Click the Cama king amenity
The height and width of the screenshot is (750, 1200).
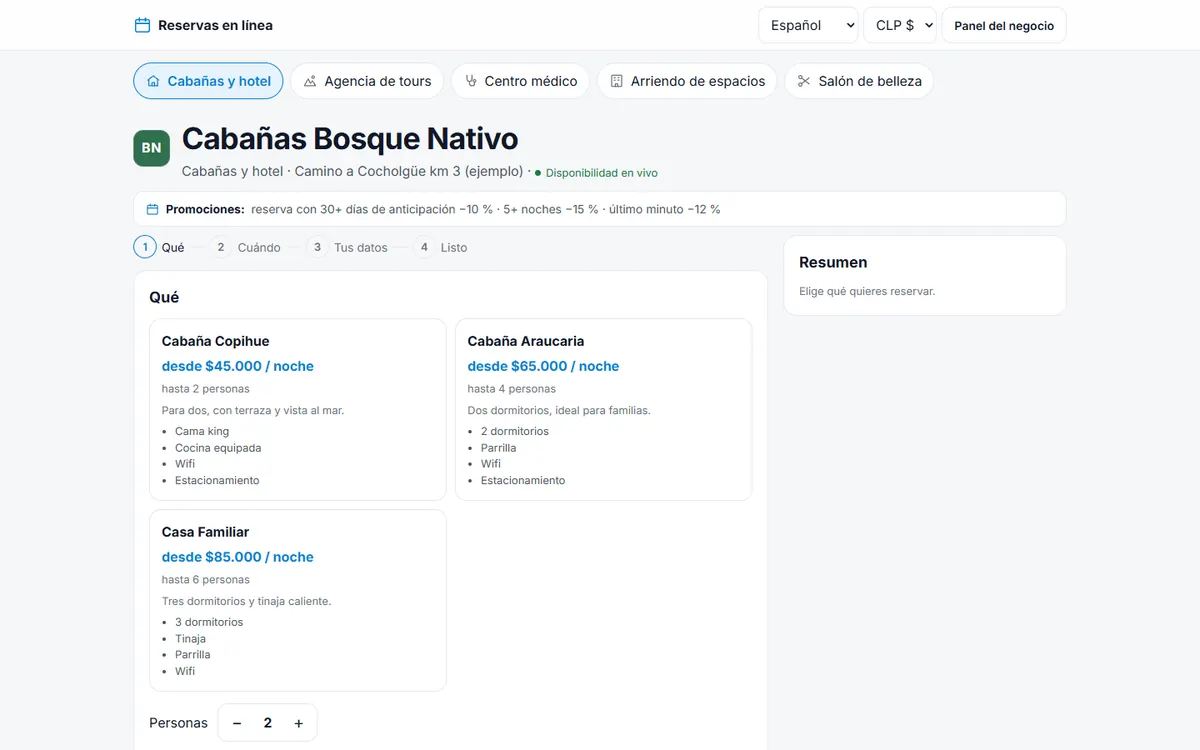(202, 431)
